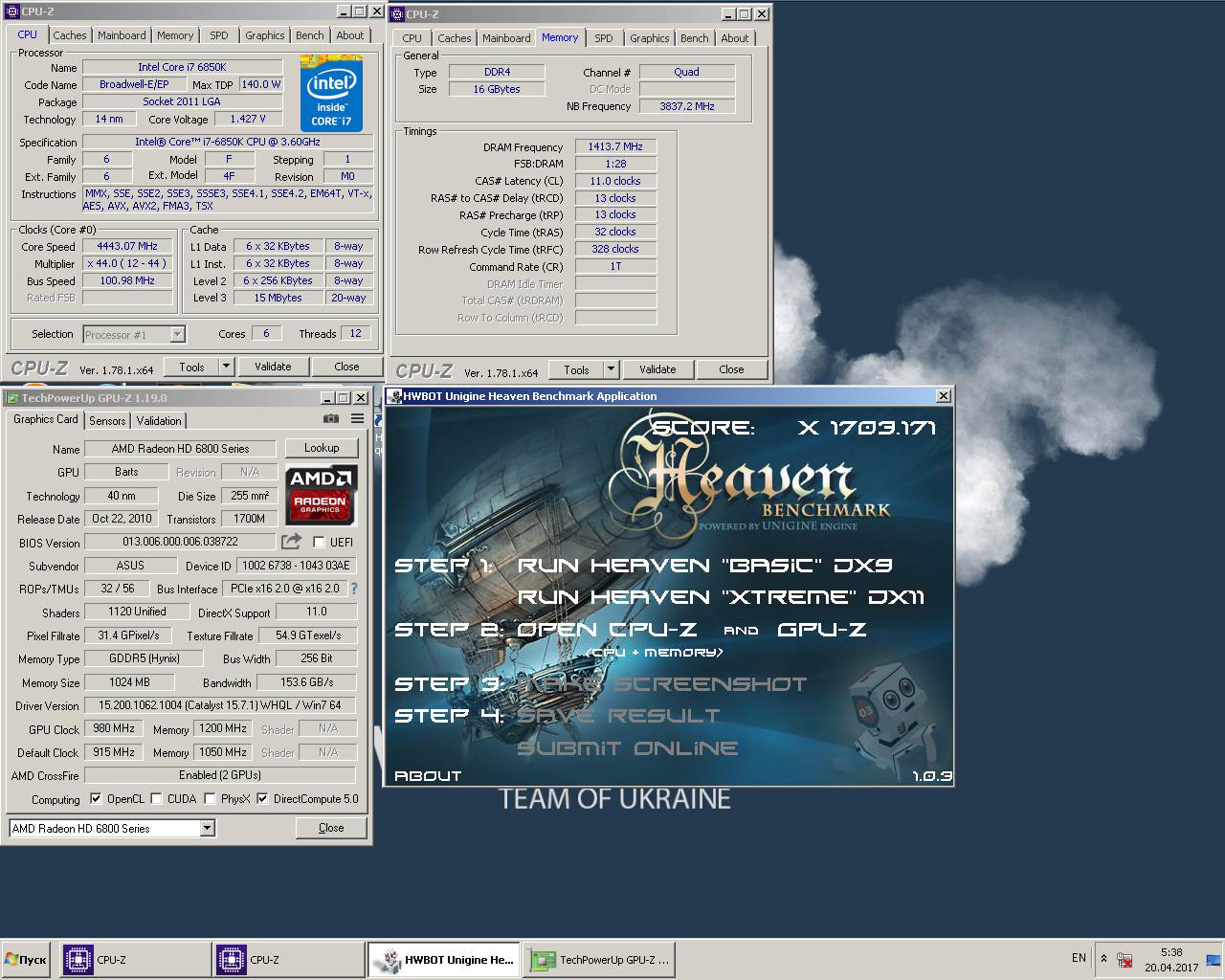Click Submit Online in Heaven app
Screen dimensions: 1225x980
(x=628, y=748)
